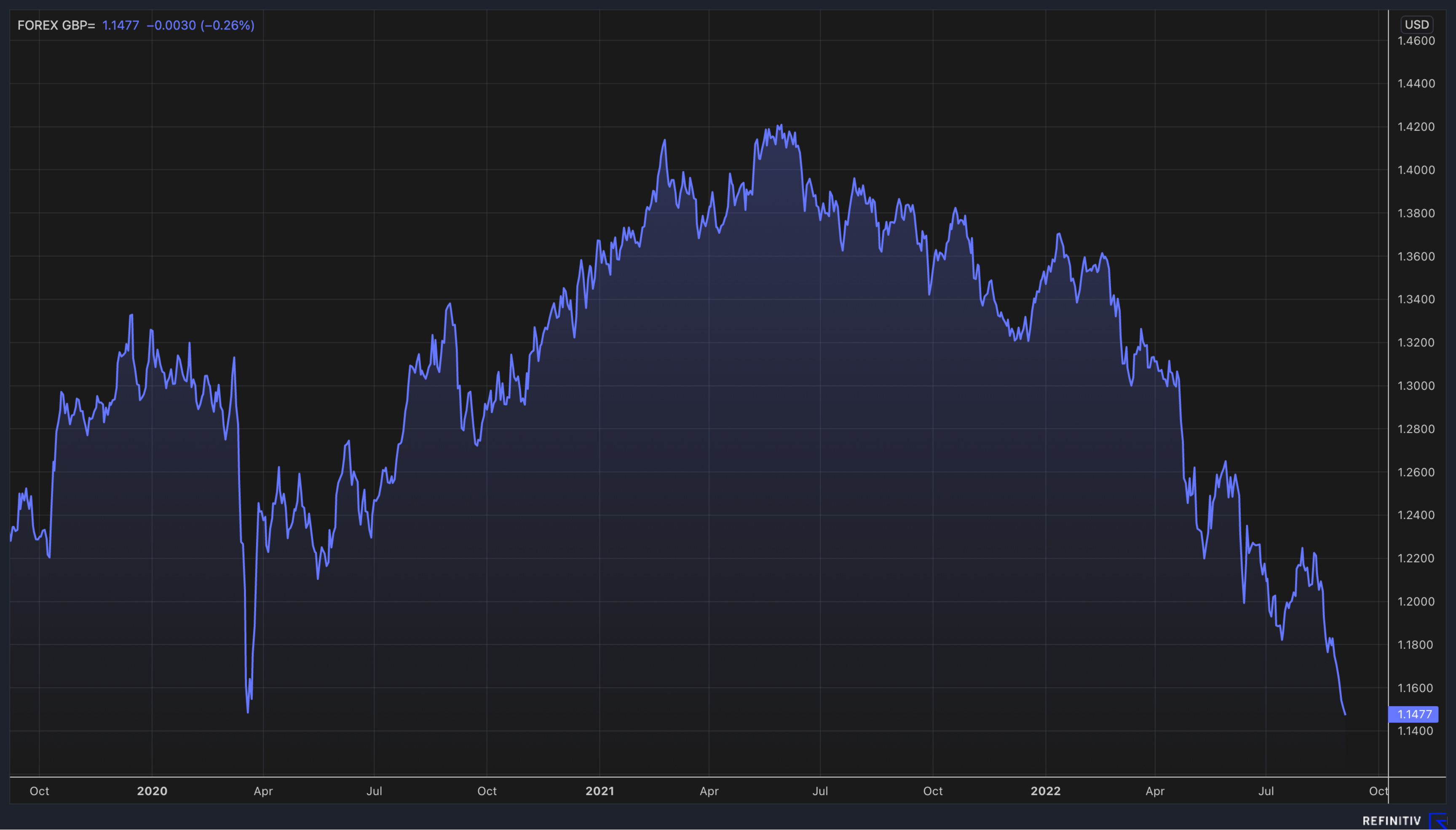The image size is (1456, 830).
Task: Click the 1.3400 price axis label
Action: coord(1416,299)
